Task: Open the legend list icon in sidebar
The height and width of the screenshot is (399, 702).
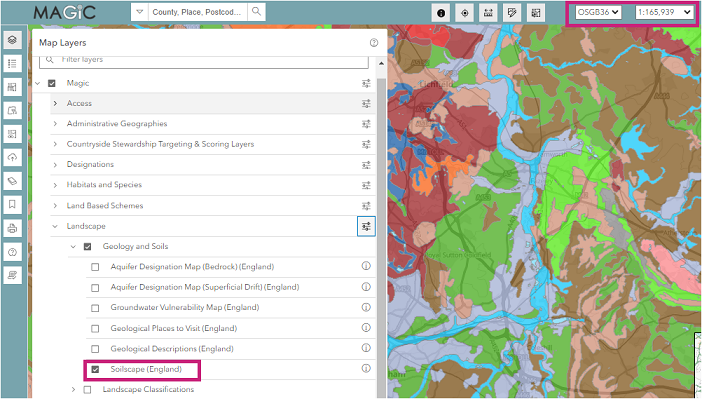Action: point(12,64)
